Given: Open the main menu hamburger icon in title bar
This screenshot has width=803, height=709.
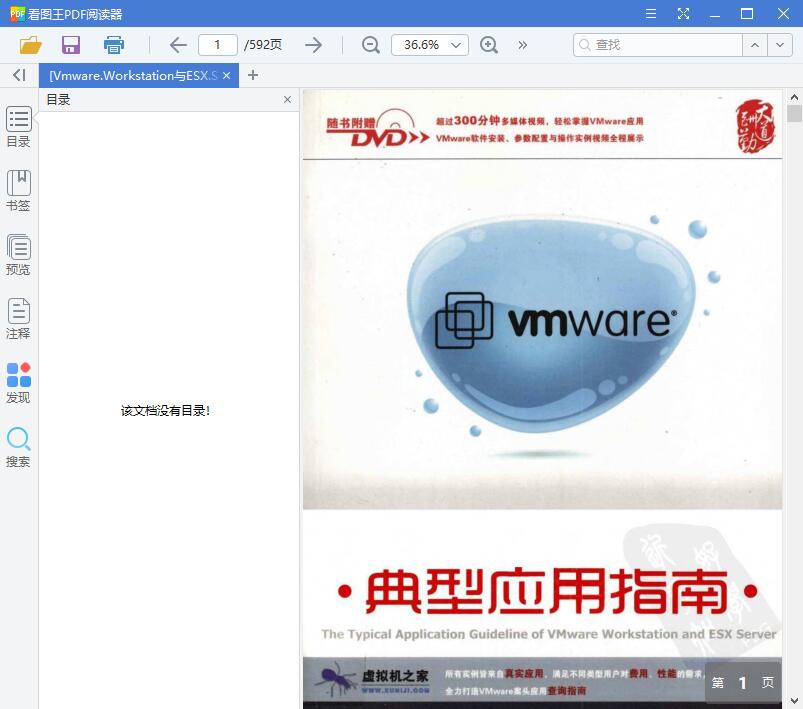Looking at the screenshot, I should (651, 14).
